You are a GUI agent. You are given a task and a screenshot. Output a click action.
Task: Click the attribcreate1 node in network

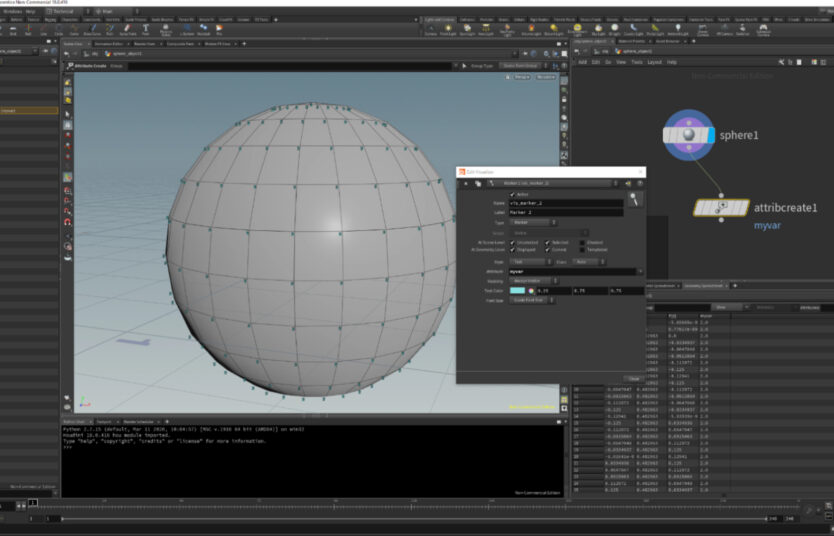click(x=722, y=207)
